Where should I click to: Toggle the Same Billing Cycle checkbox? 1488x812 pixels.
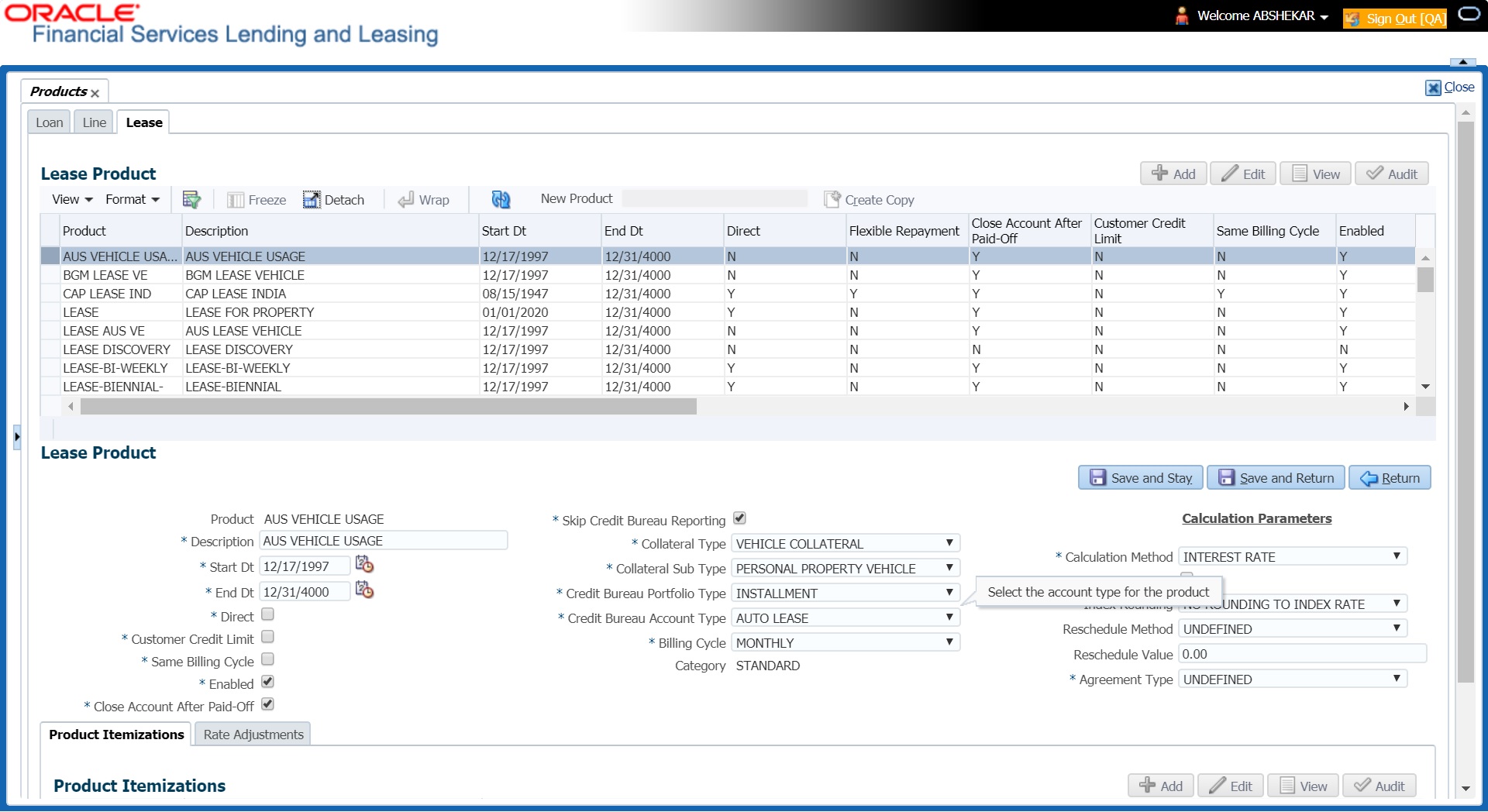pos(267,659)
